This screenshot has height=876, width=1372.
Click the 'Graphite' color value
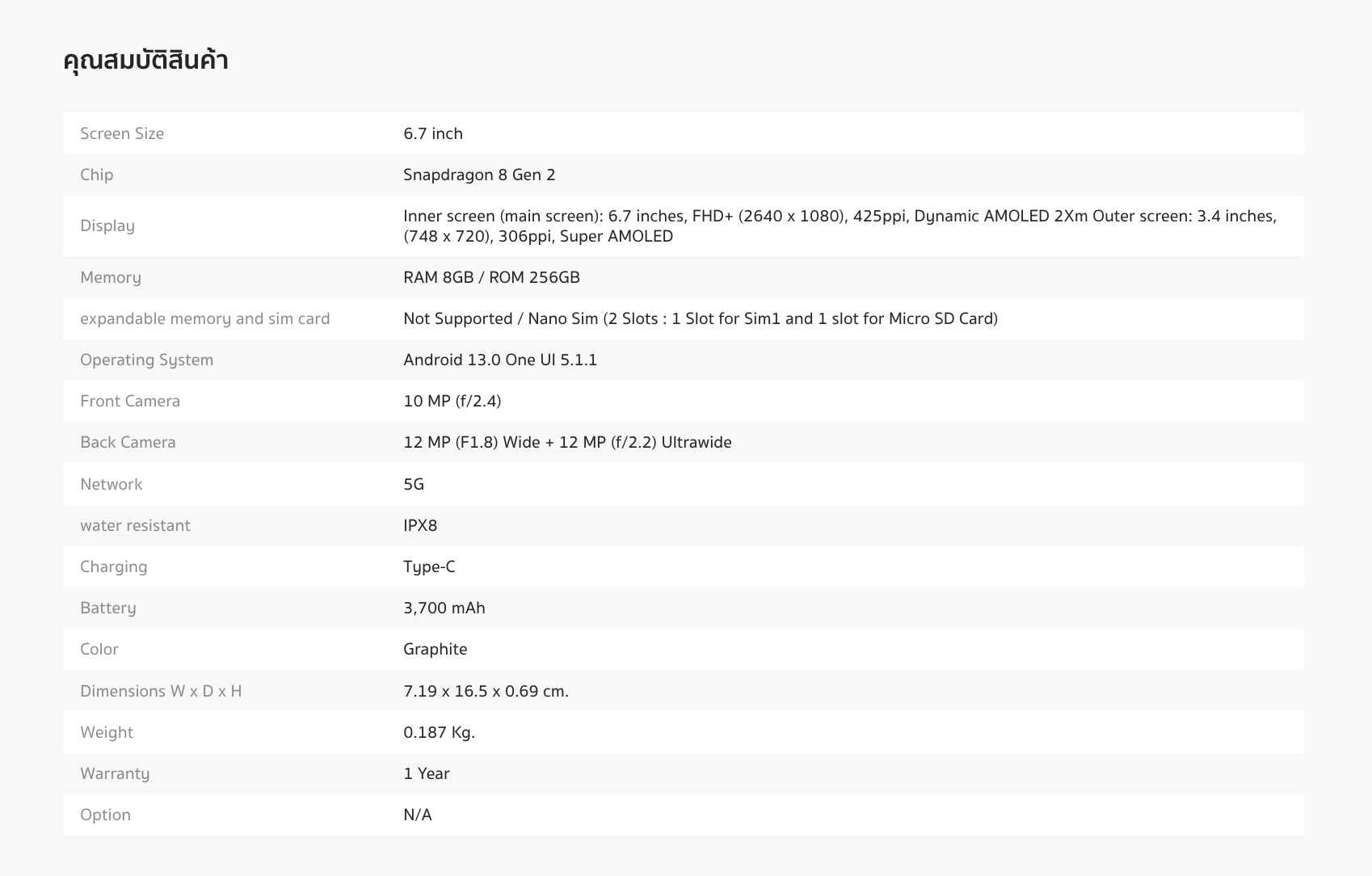[x=436, y=649]
